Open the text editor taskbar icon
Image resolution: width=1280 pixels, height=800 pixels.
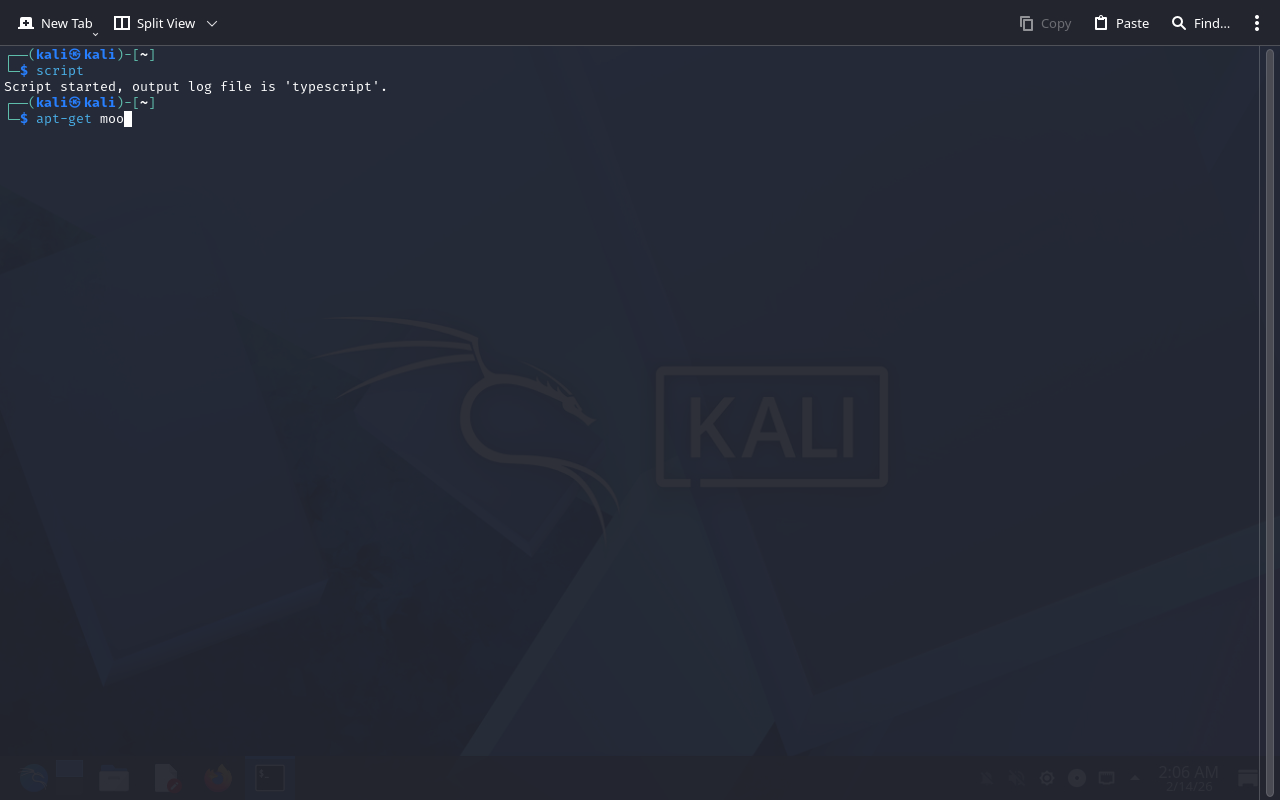point(166,778)
